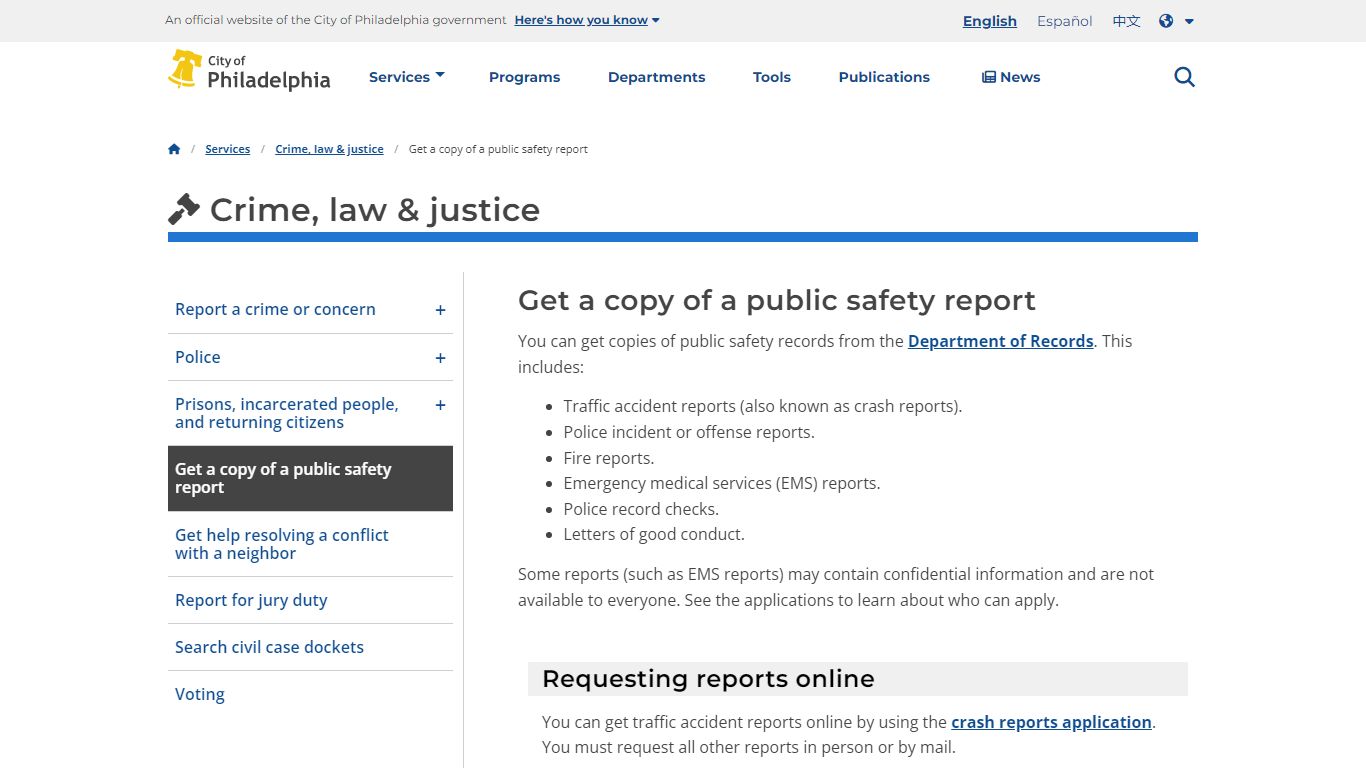Click the Fire reports bullet
Image resolution: width=1366 pixels, height=768 pixels.
608,458
